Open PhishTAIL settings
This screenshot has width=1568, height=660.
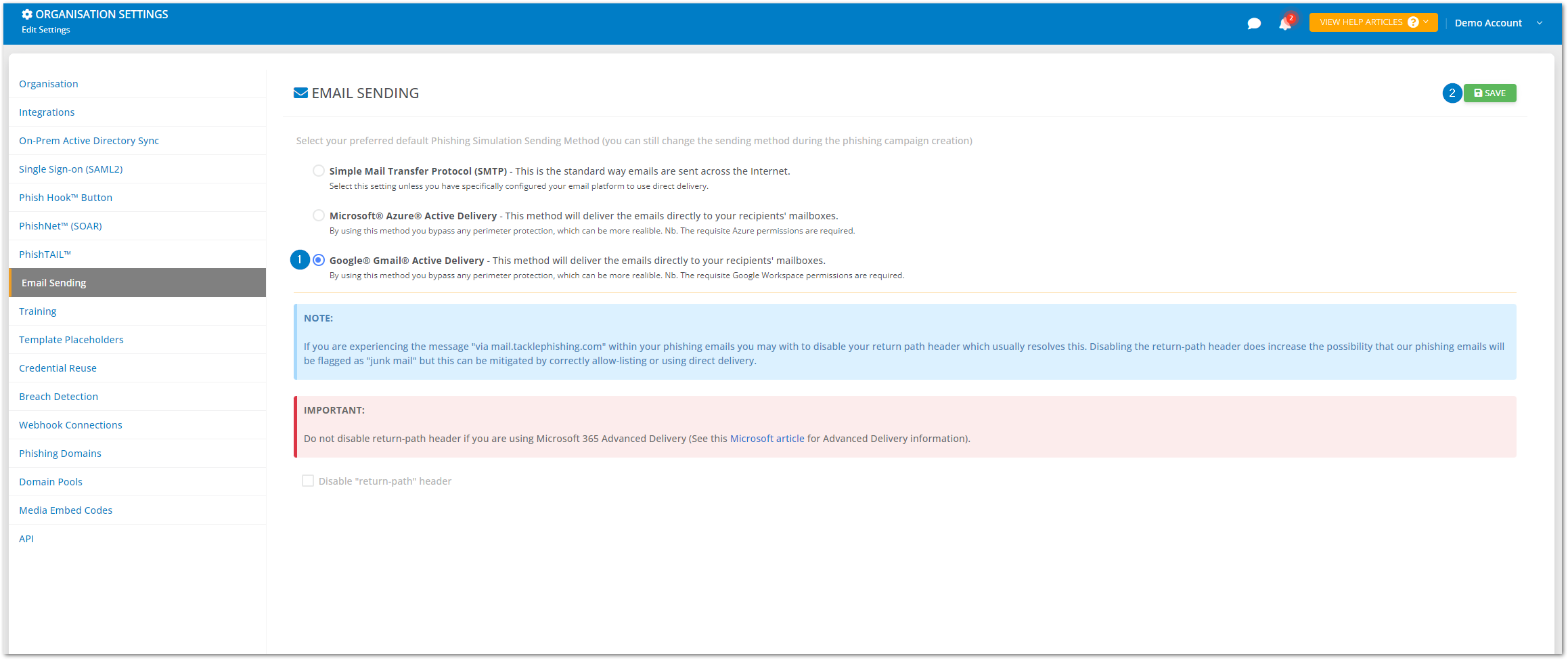point(137,255)
